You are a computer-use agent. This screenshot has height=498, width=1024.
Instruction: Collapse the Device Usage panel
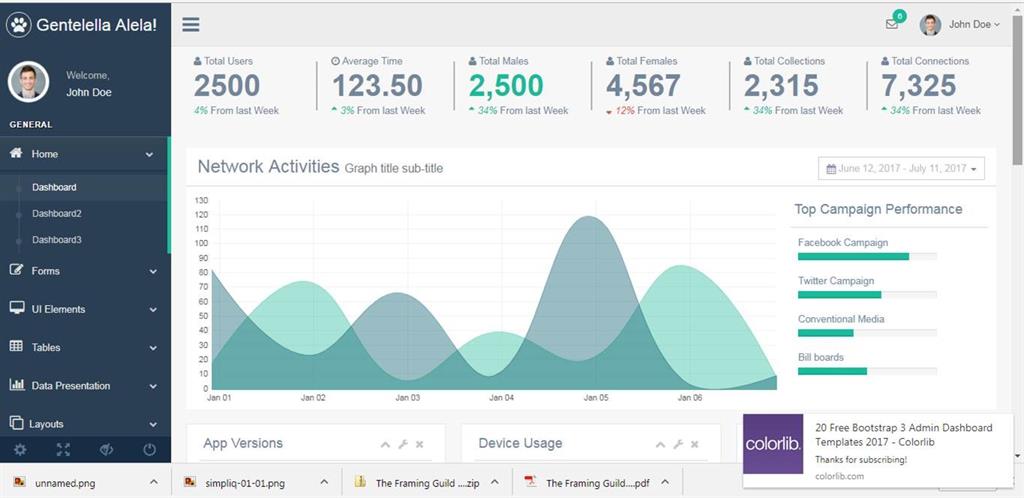click(x=661, y=444)
